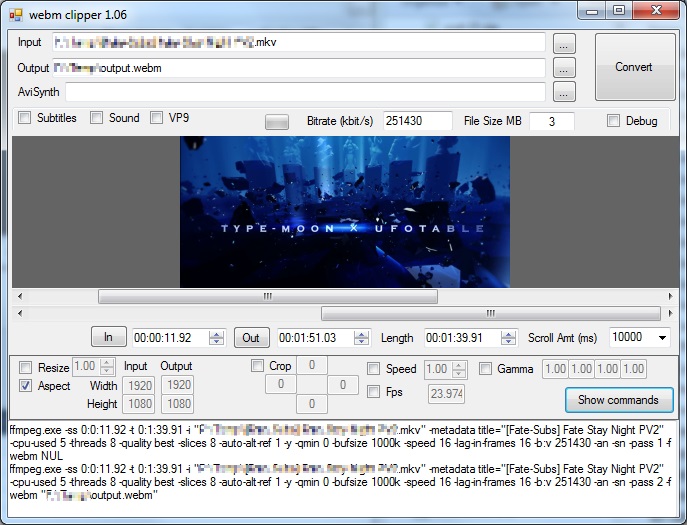Screen dimensions: 687x525
Task: Click the empty AviSynth text field
Action: [x=305, y=92]
